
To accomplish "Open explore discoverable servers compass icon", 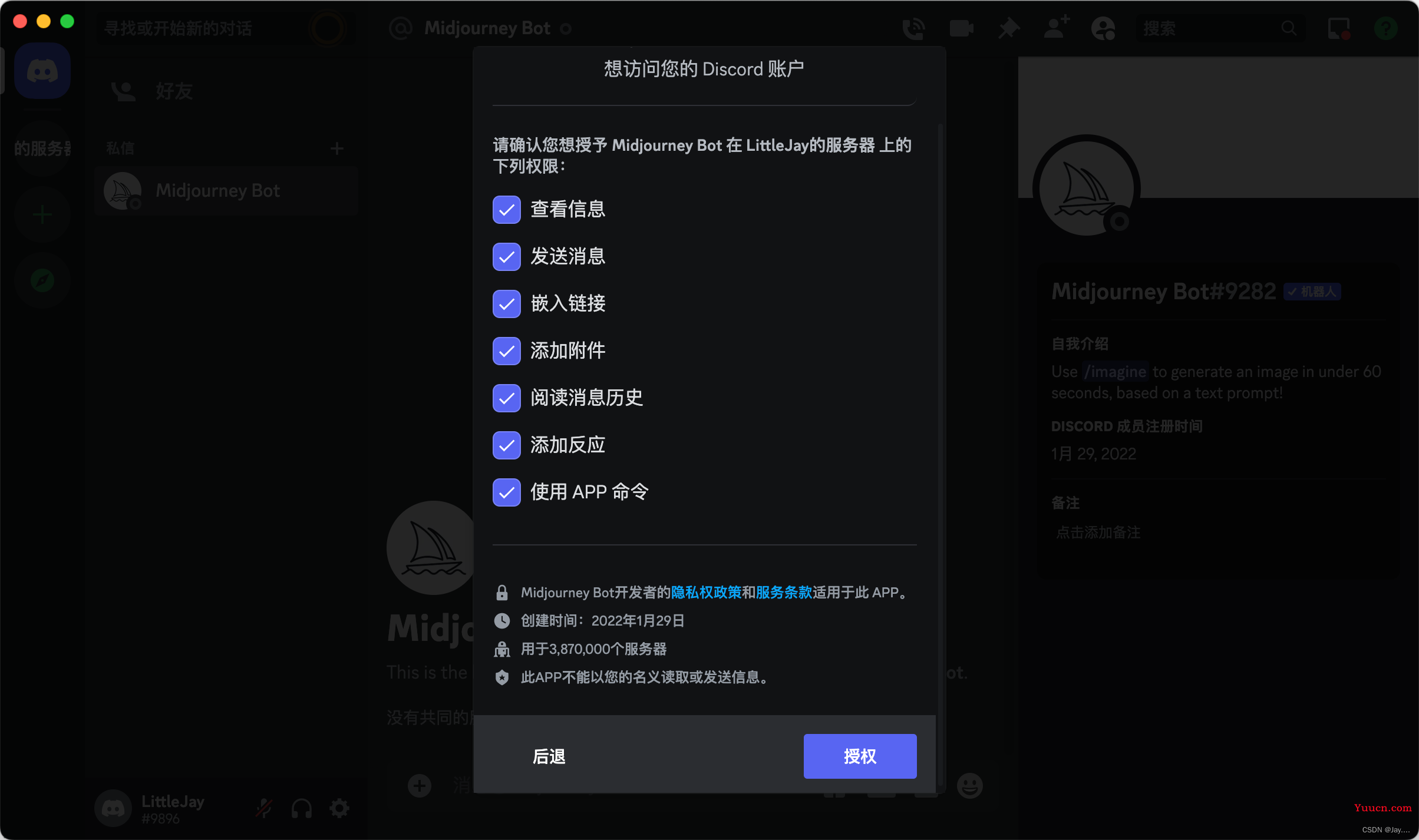I will [x=42, y=280].
